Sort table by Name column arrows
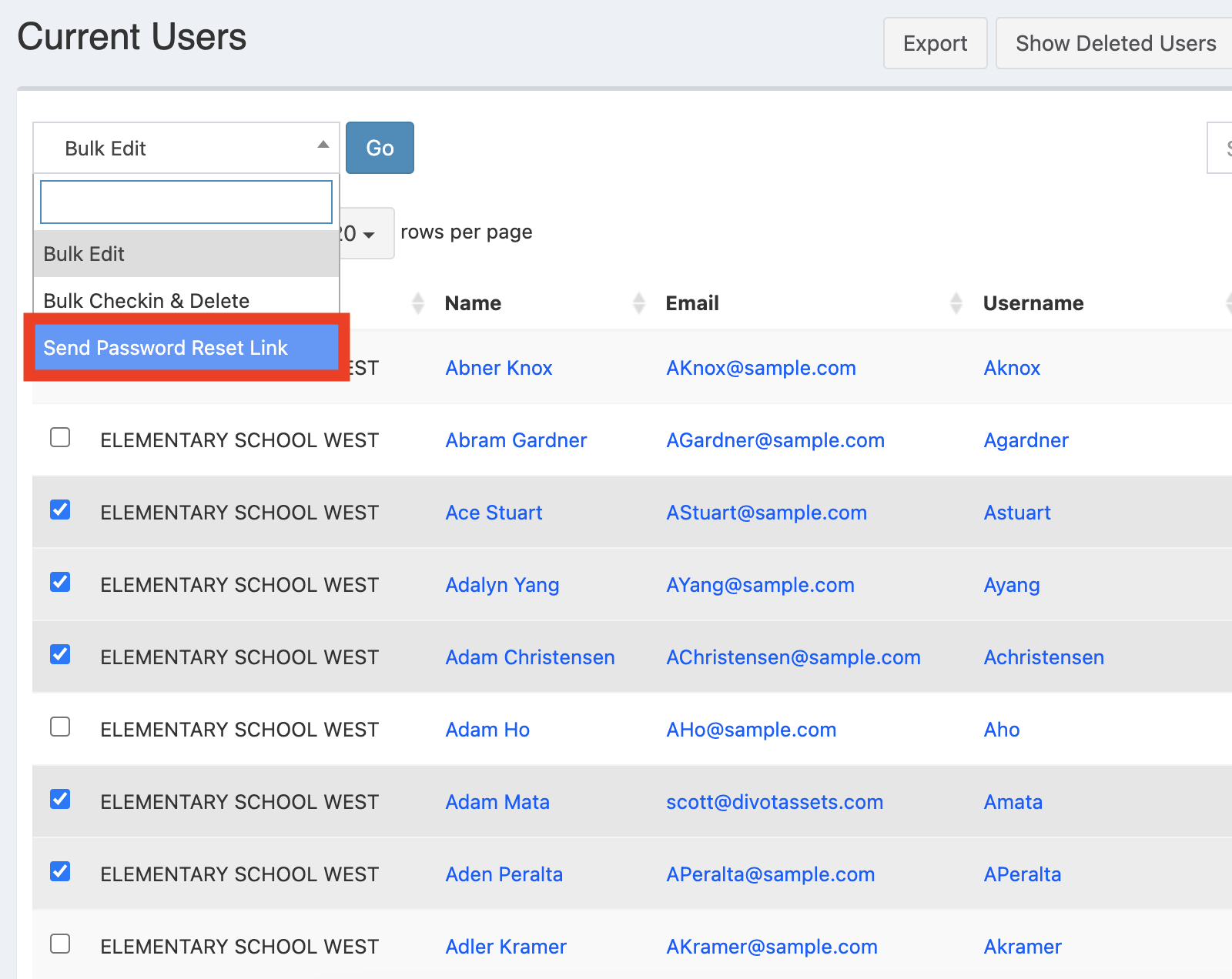 click(x=638, y=303)
